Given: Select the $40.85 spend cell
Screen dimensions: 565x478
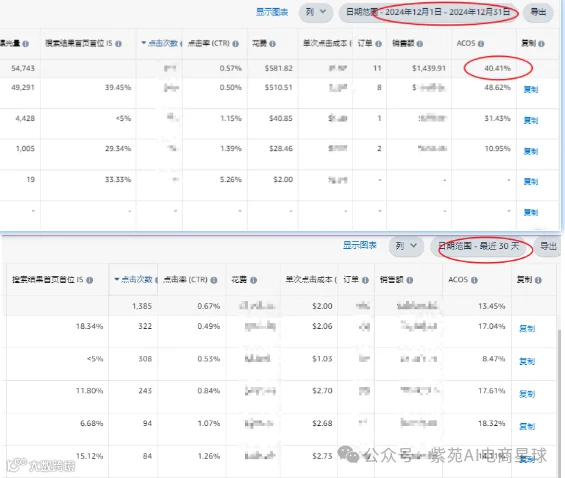Looking at the screenshot, I should (x=281, y=118).
